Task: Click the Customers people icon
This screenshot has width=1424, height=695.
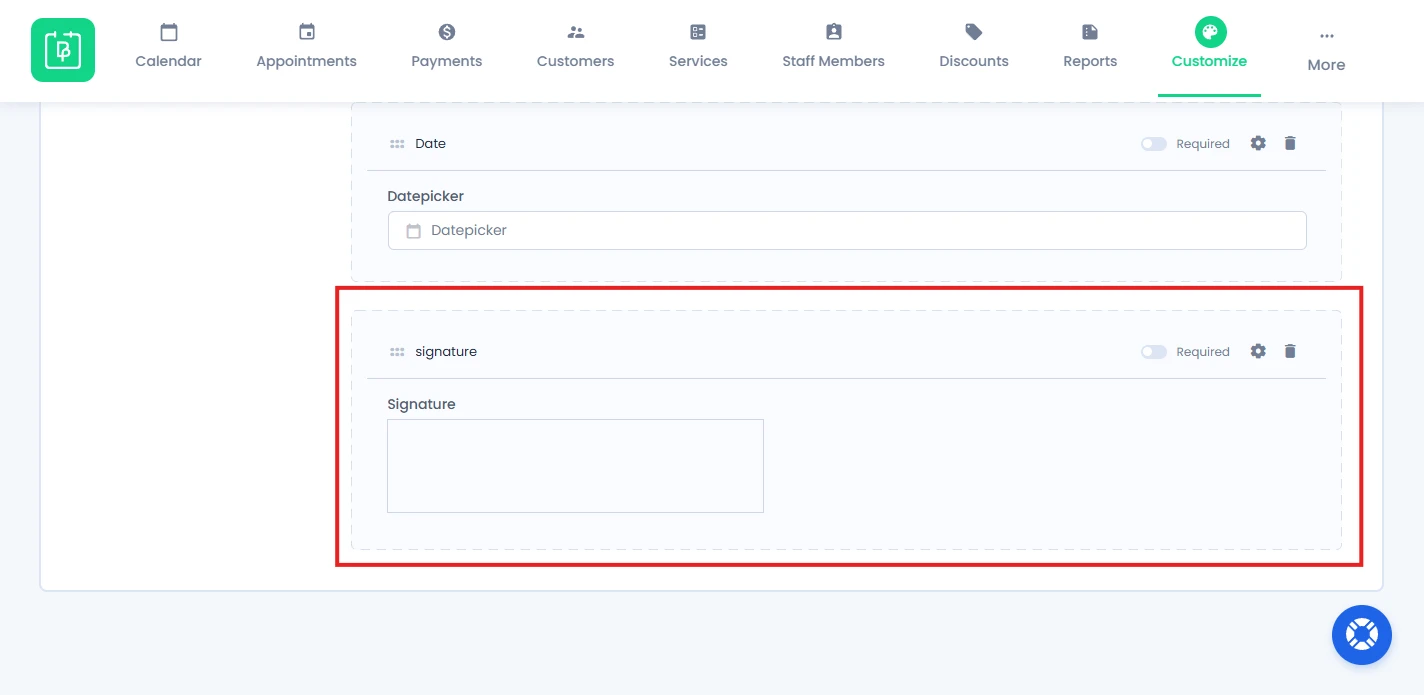Action: tap(576, 32)
